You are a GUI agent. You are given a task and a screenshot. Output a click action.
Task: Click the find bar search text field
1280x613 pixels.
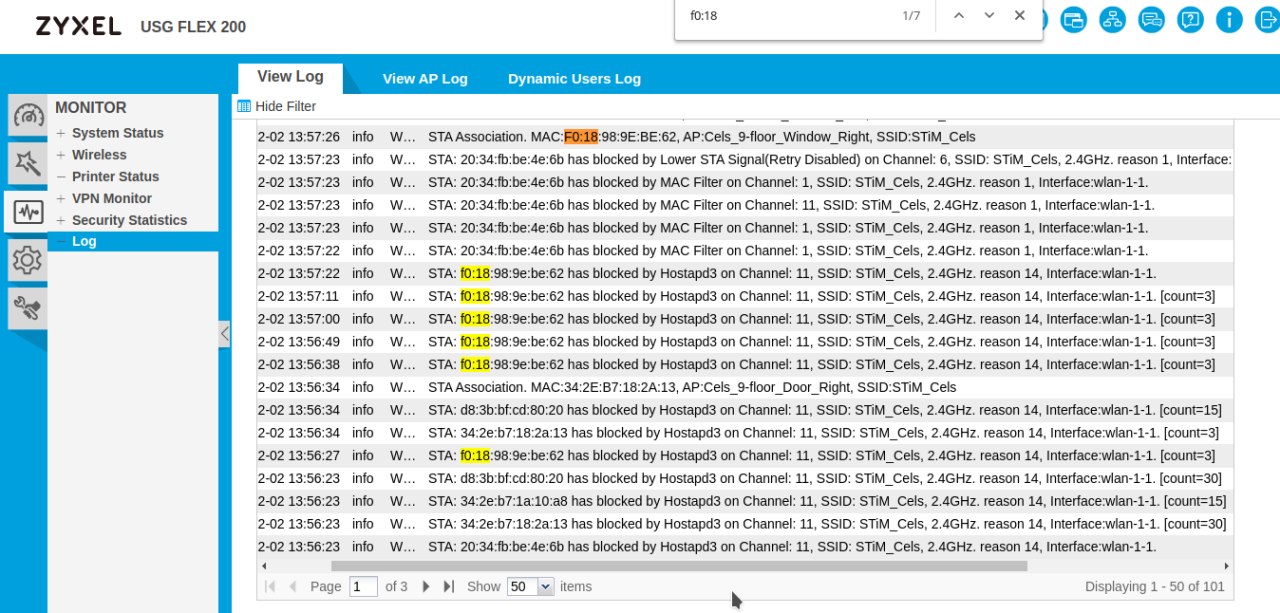tap(786, 16)
